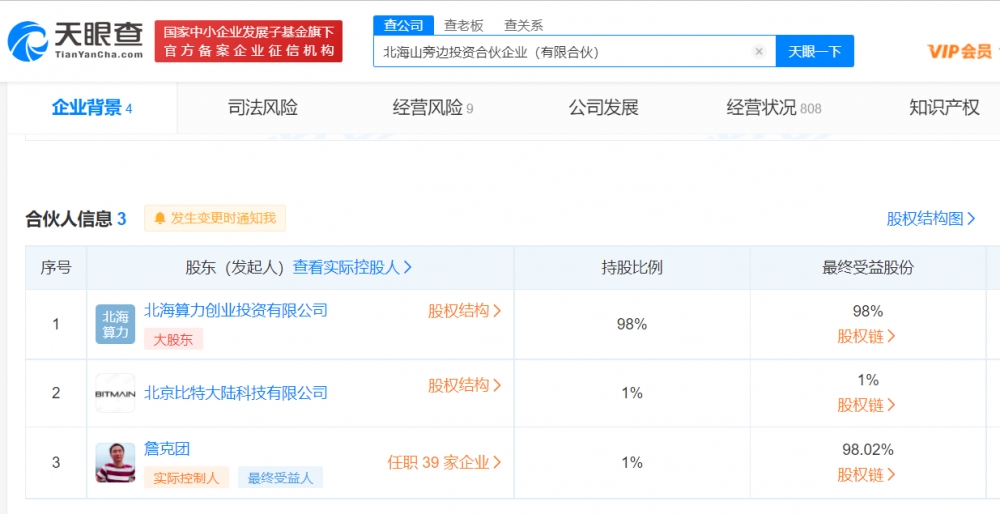This screenshot has height=514, width=1000.
Task: Switch to the 查老板 search tab
Action: (464, 26)
